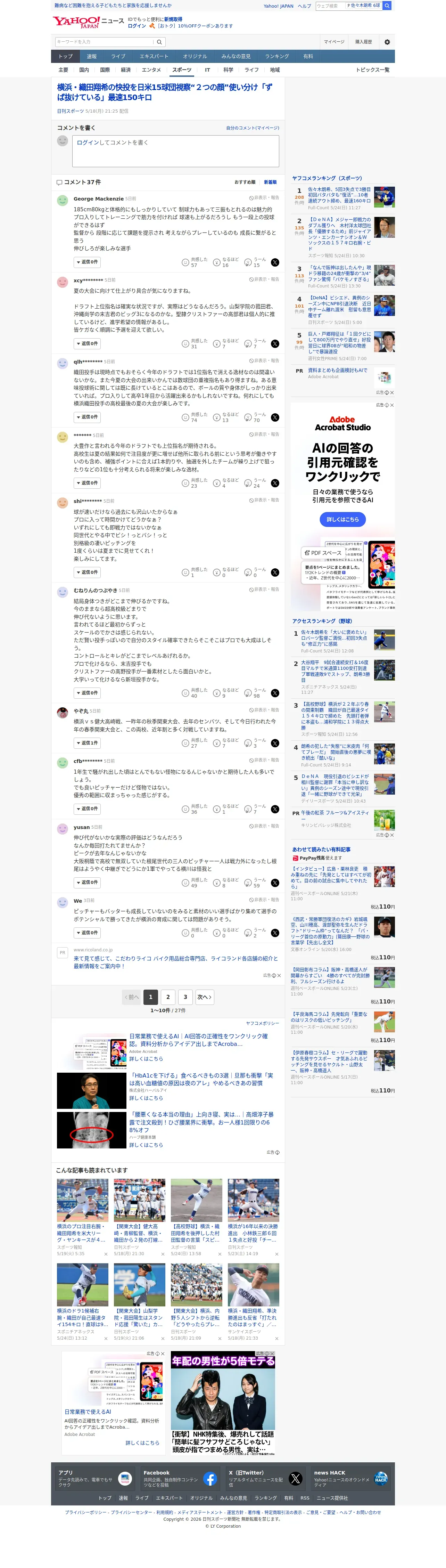The width and height of the screenshot is (446, 1568).
Task: Share xcy's comment on X
Action: point(275,344)
